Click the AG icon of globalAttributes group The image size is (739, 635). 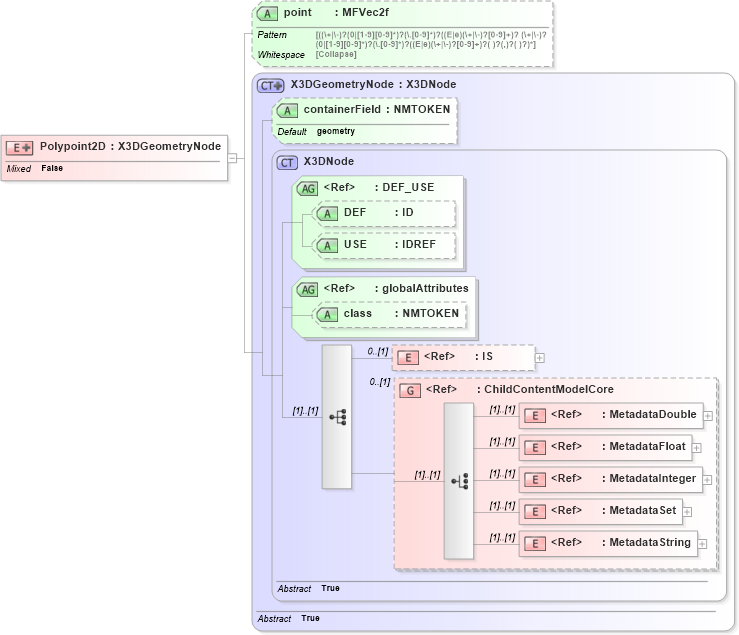click(308, 289)
